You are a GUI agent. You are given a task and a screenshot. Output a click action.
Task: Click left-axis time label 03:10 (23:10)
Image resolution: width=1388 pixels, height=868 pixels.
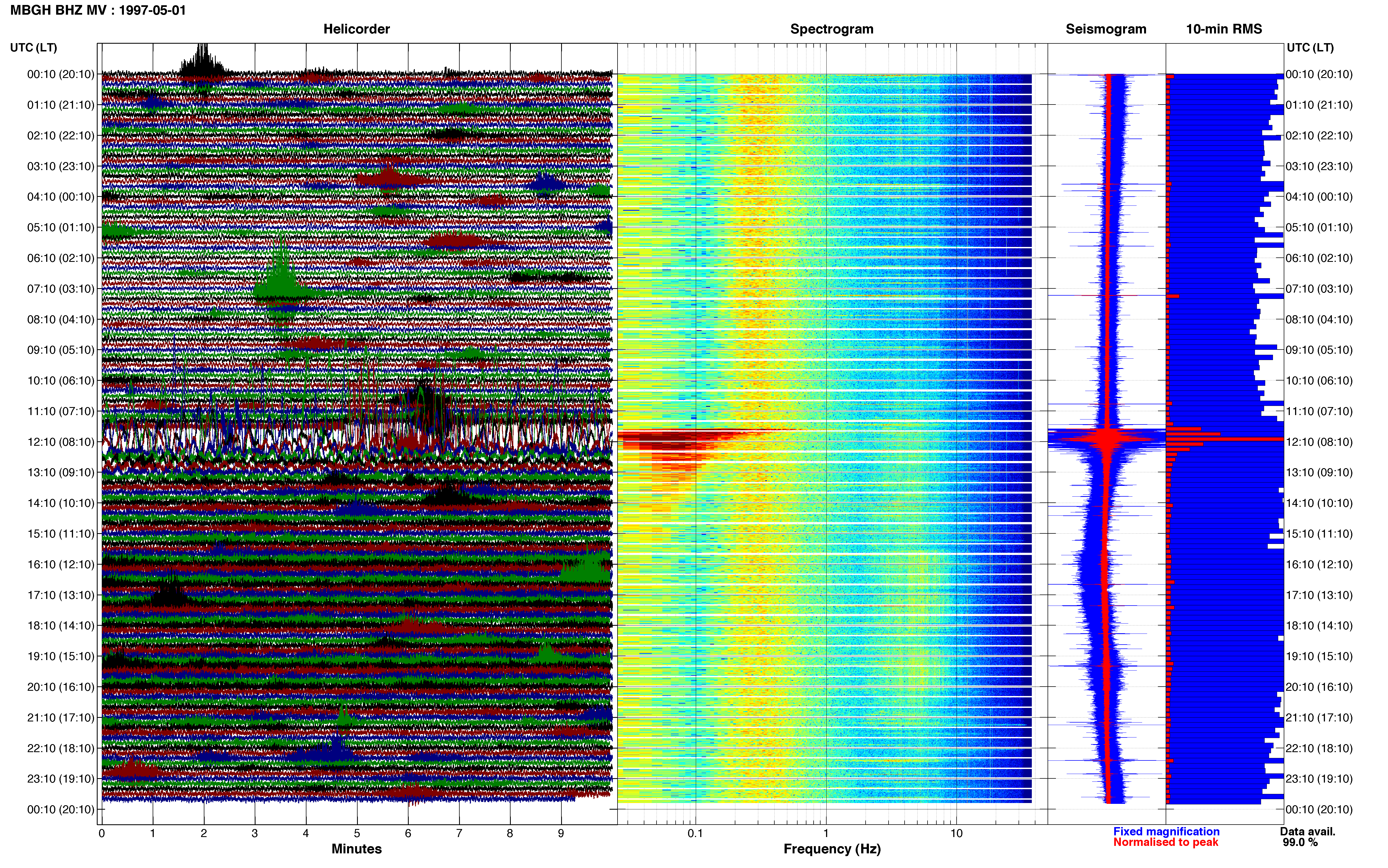tap(61, 166)
